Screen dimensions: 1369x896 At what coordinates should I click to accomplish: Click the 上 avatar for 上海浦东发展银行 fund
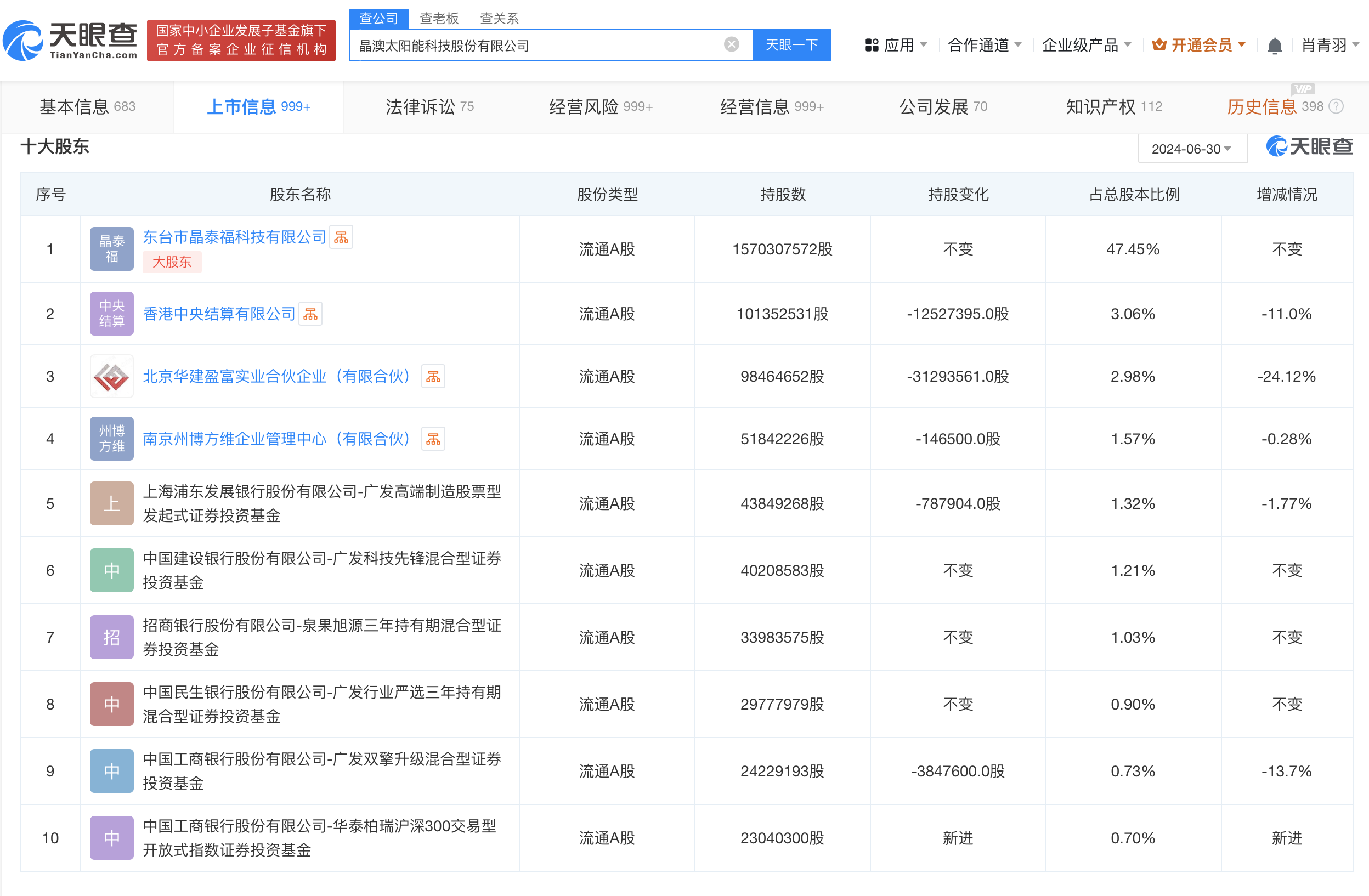point(111,503)
